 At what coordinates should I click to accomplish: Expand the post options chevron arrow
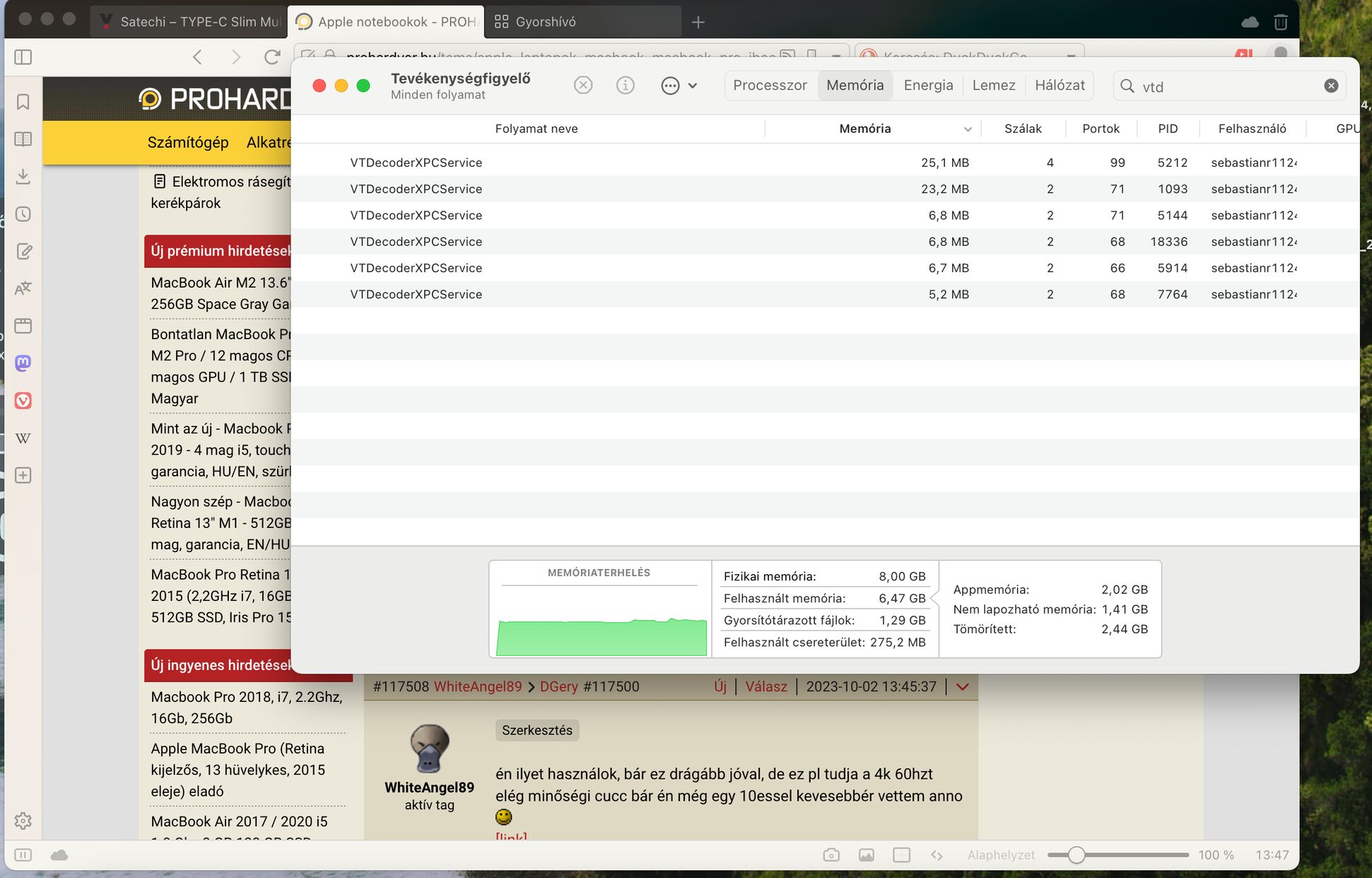coord(962,686)
